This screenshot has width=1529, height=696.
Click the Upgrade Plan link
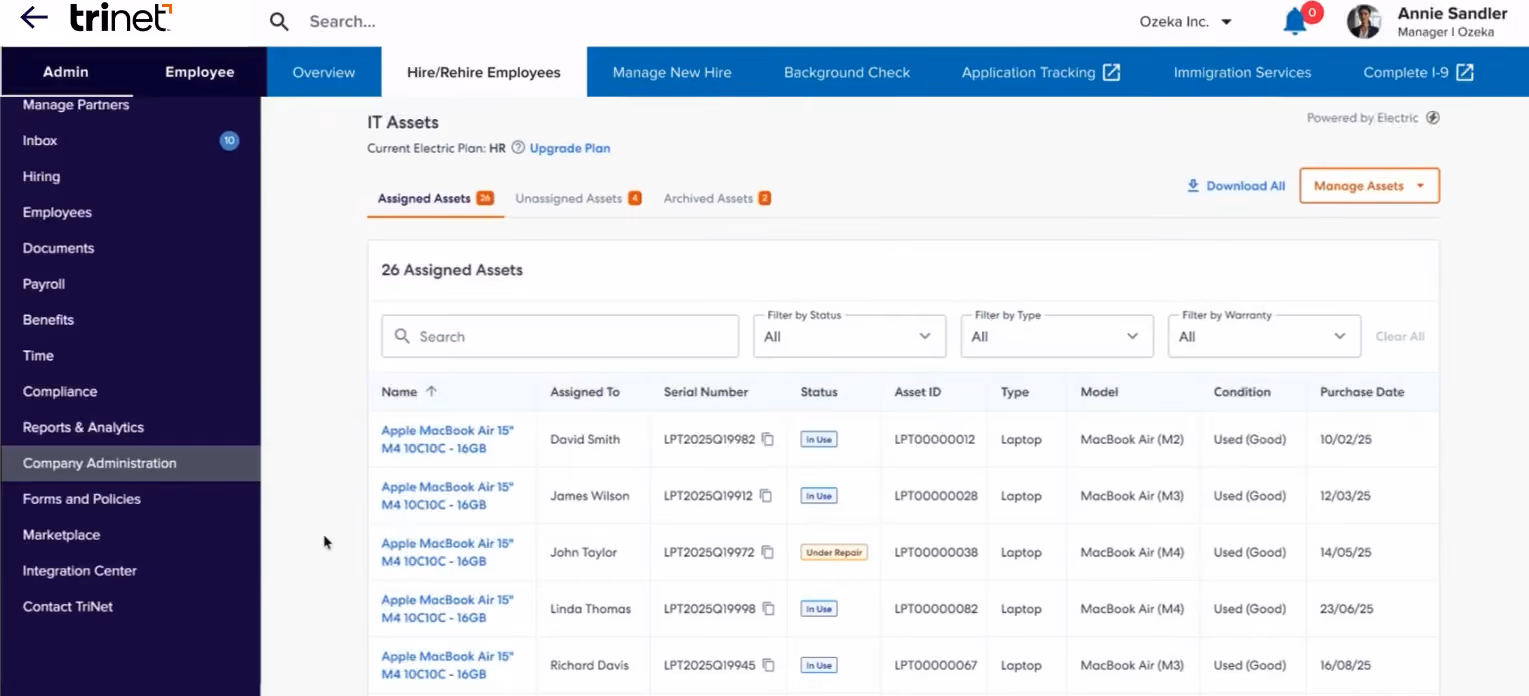coord(570,148)
